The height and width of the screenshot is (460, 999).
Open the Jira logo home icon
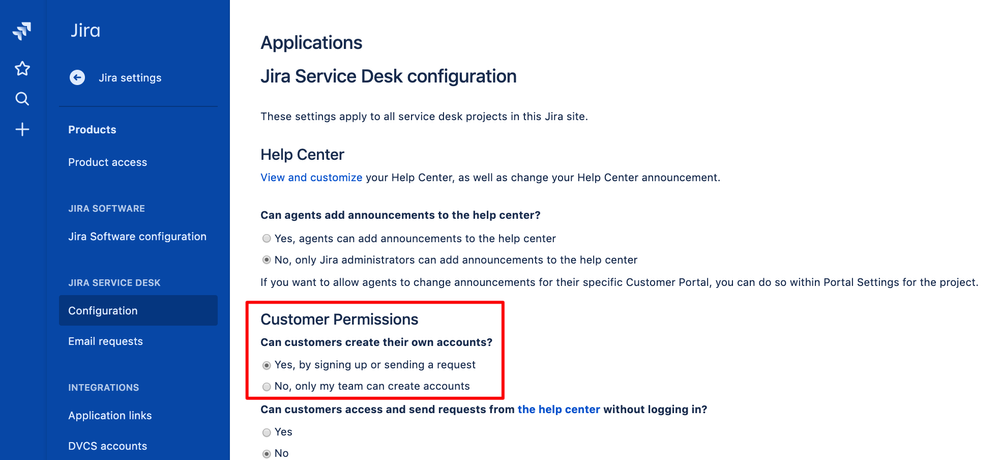tap(22, 31)
